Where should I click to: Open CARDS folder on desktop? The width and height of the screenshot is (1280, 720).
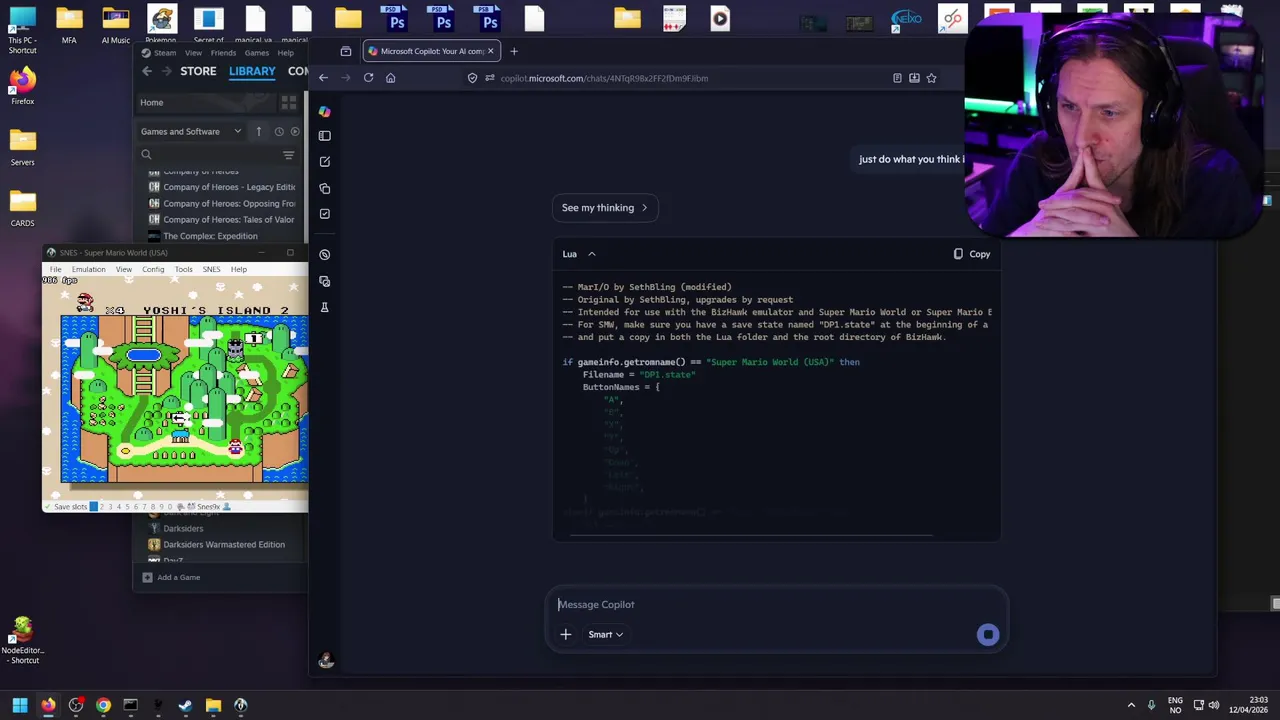22,208
